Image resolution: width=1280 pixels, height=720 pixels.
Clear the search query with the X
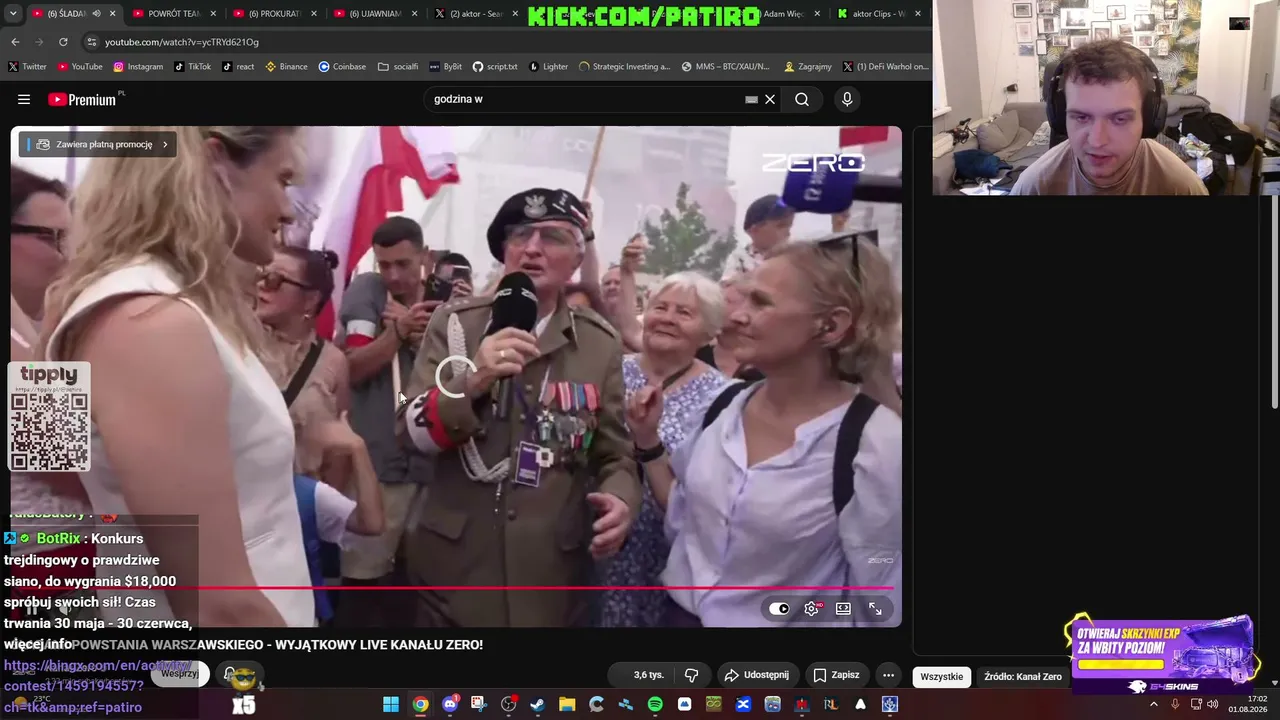click(x=770, y=99)
